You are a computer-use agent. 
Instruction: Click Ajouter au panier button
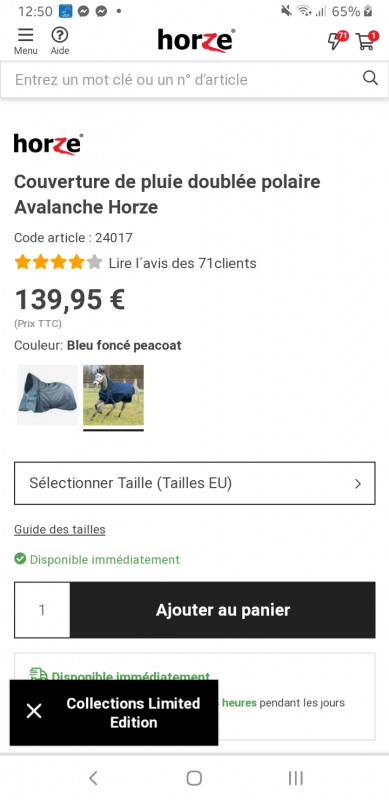[x=223, y=610]
